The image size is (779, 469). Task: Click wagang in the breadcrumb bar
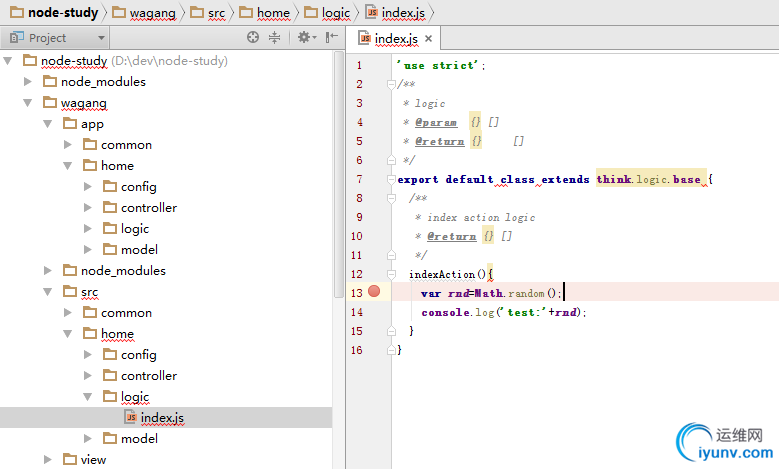[144, 12]
